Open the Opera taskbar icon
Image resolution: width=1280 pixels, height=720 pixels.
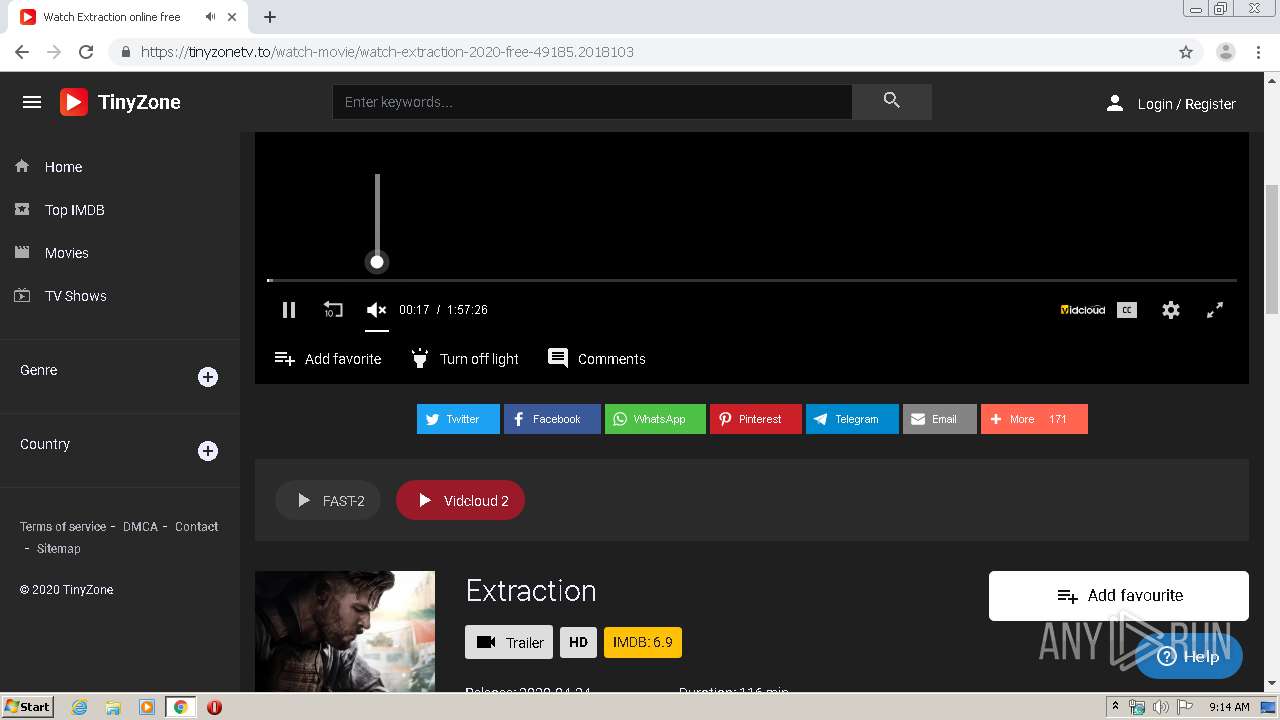point(214,707)
